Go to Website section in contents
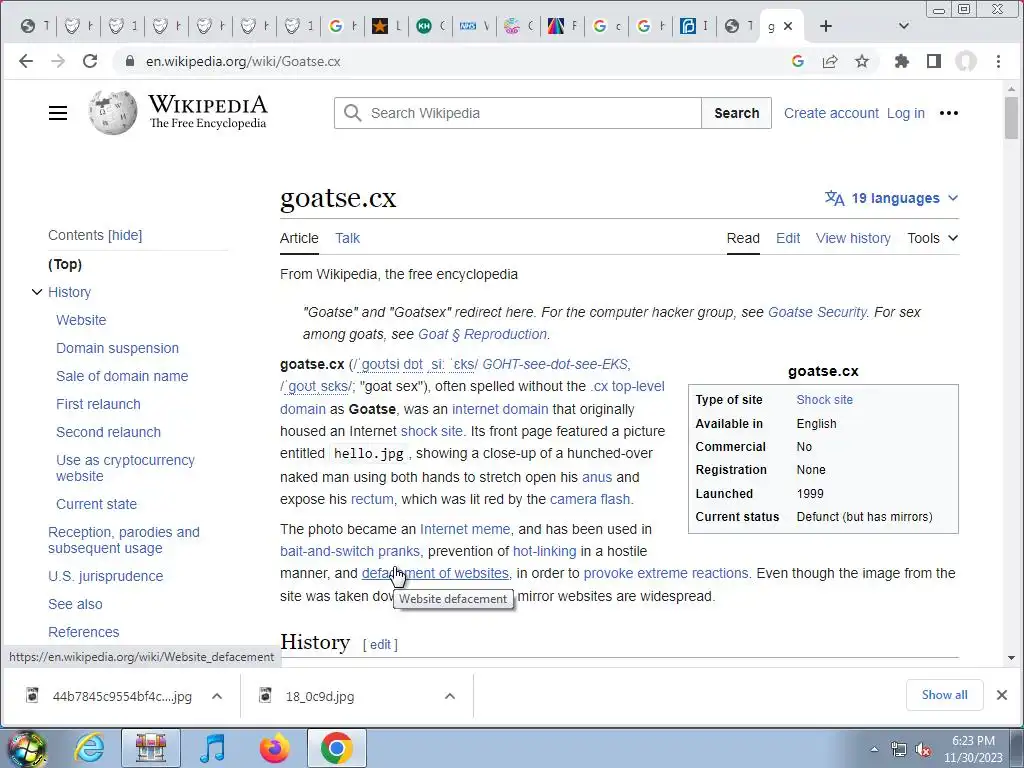The height and width of the screenshot is (768, 1024). pos(81,320)
